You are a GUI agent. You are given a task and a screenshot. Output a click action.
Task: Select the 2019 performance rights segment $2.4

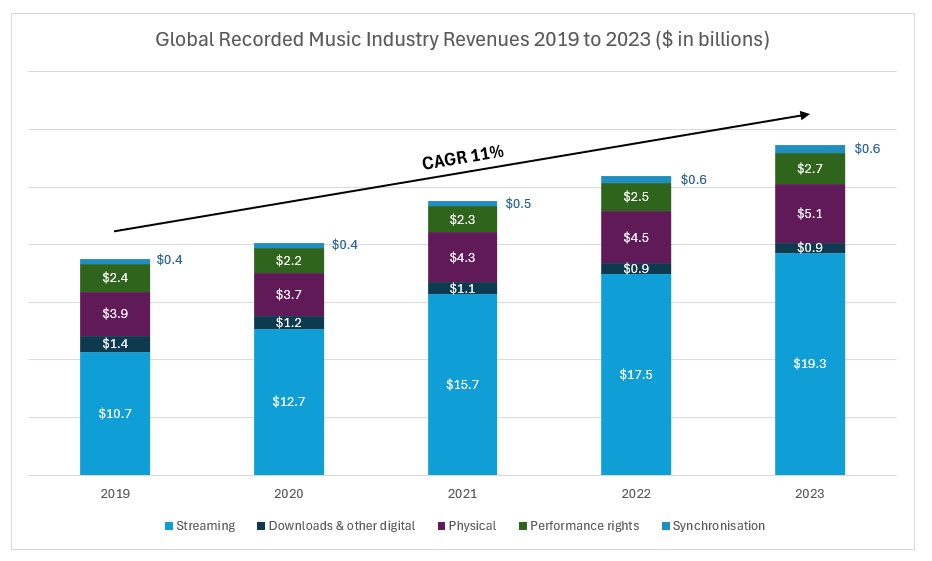(115, 278)
